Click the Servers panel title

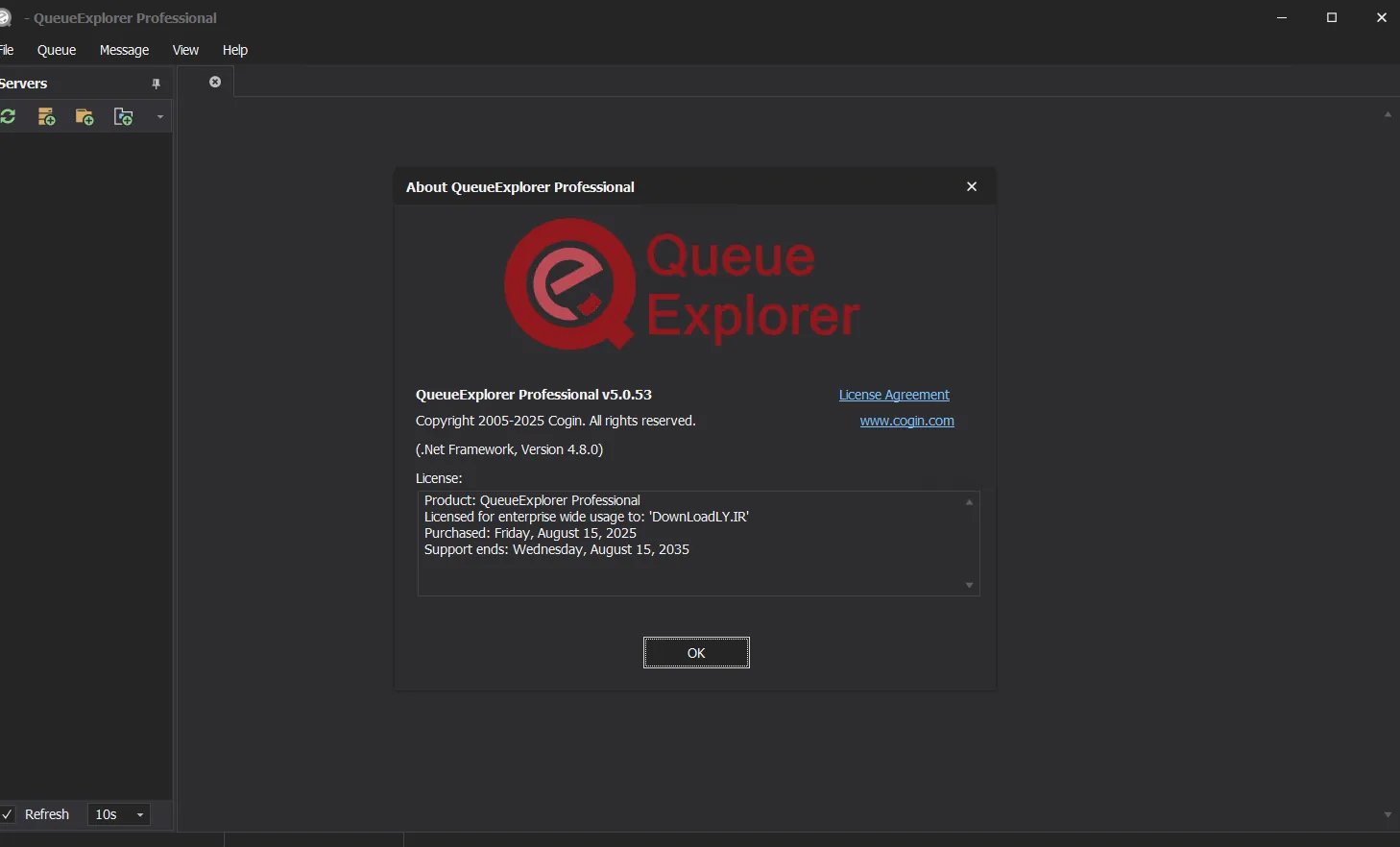pyautogui.click(x=23, y=84)
